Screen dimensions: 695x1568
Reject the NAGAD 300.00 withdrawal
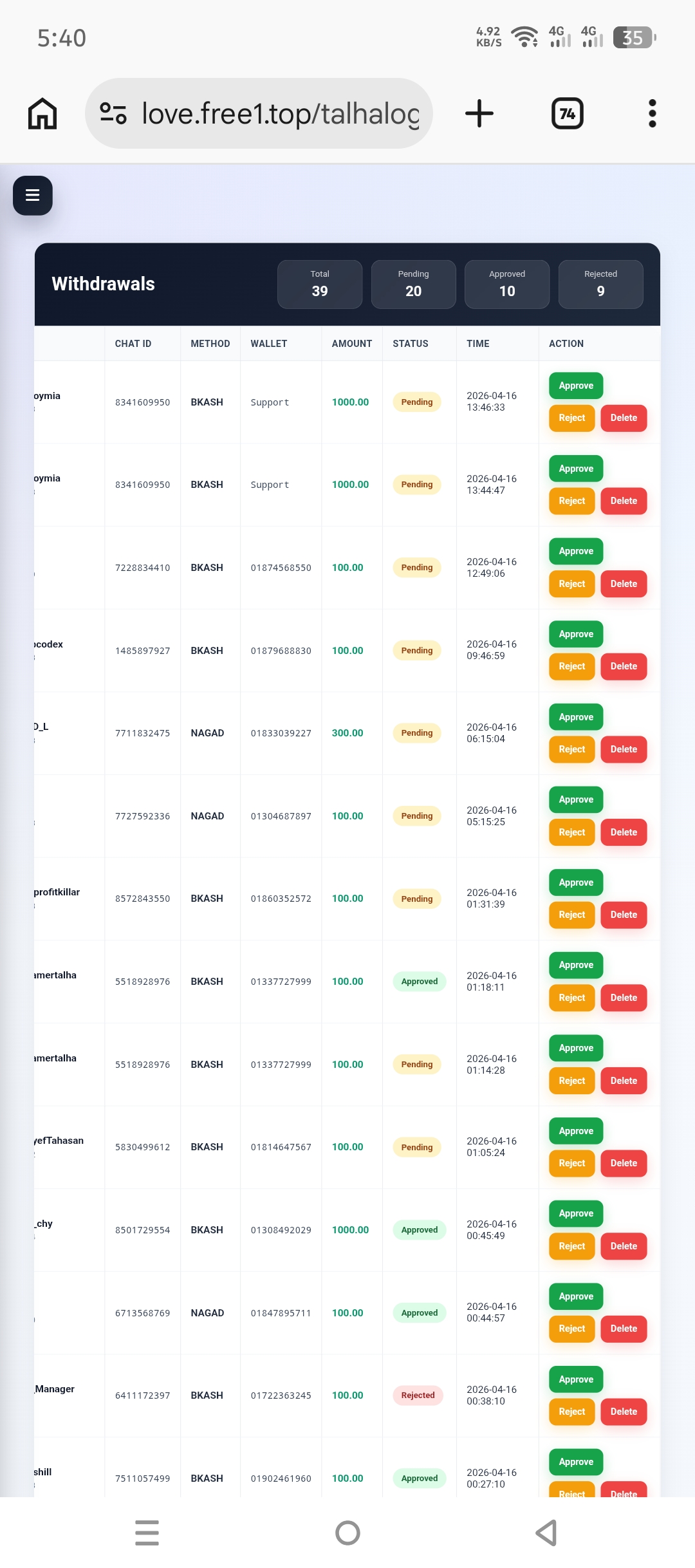pos(572,749)
